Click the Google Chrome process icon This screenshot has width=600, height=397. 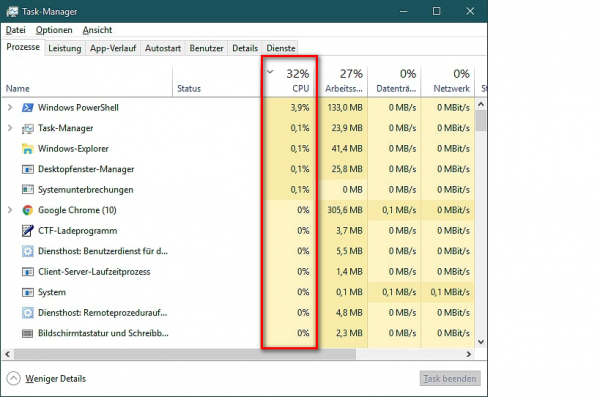tap(28, 210)
